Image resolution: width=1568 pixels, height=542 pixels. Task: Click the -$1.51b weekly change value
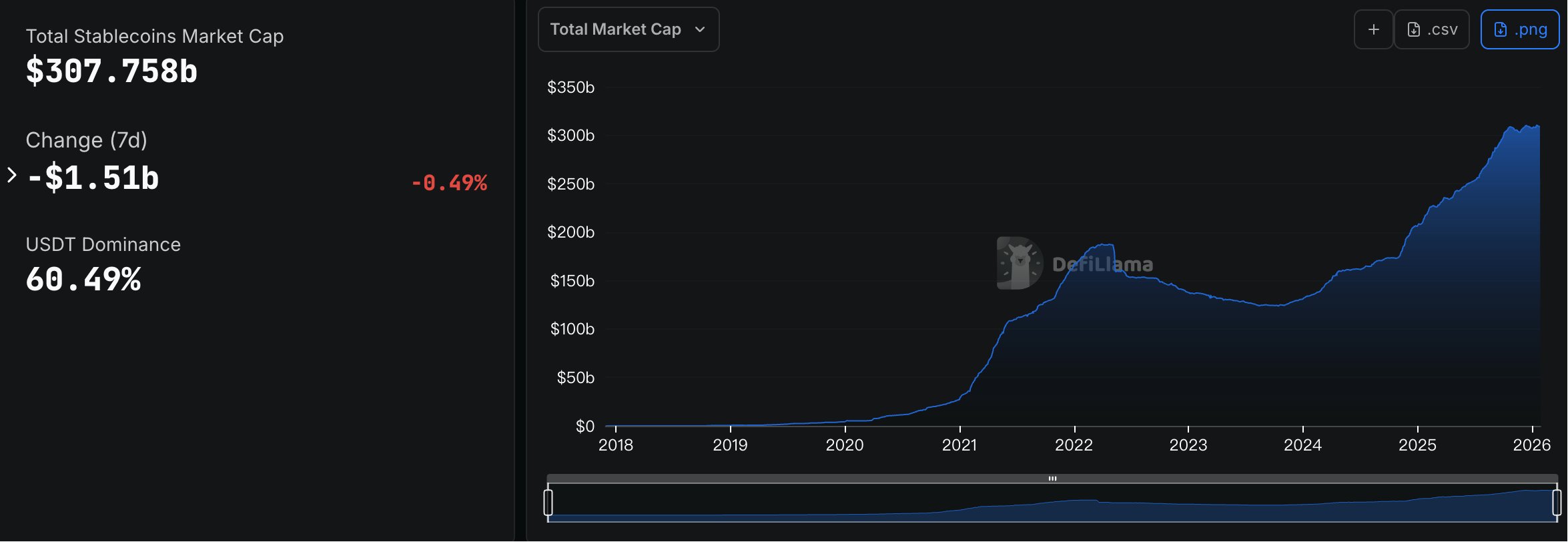tap(93, 178)
